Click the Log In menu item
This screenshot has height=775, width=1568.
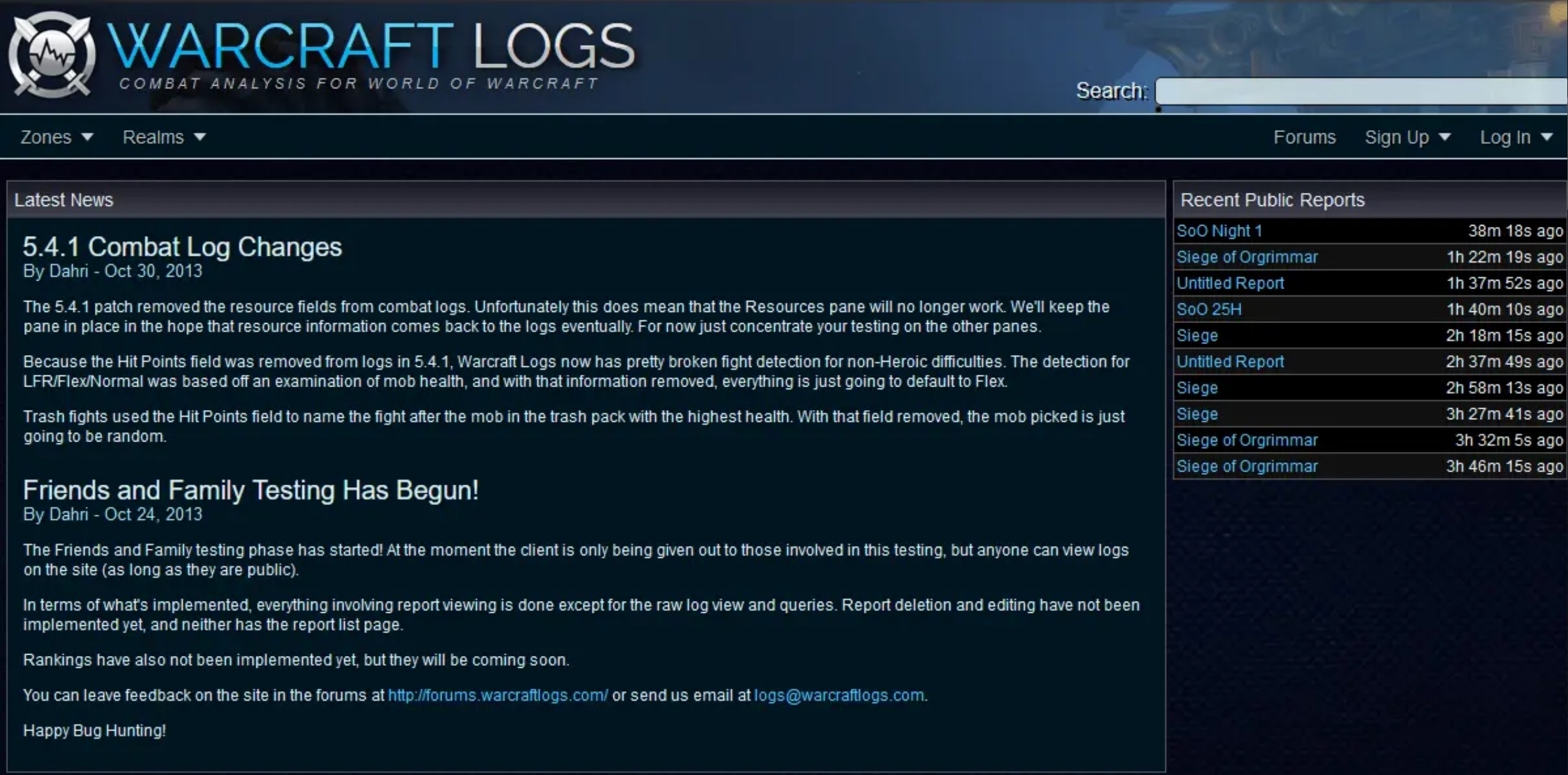(1509, 138)
